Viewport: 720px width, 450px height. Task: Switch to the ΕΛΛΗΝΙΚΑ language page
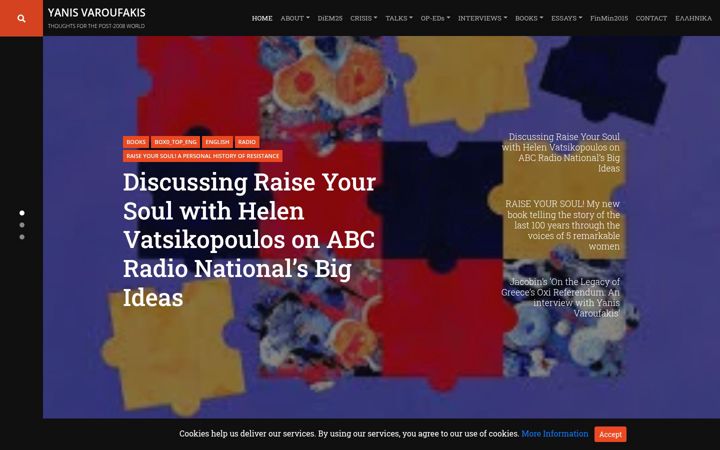coord(693,18)
